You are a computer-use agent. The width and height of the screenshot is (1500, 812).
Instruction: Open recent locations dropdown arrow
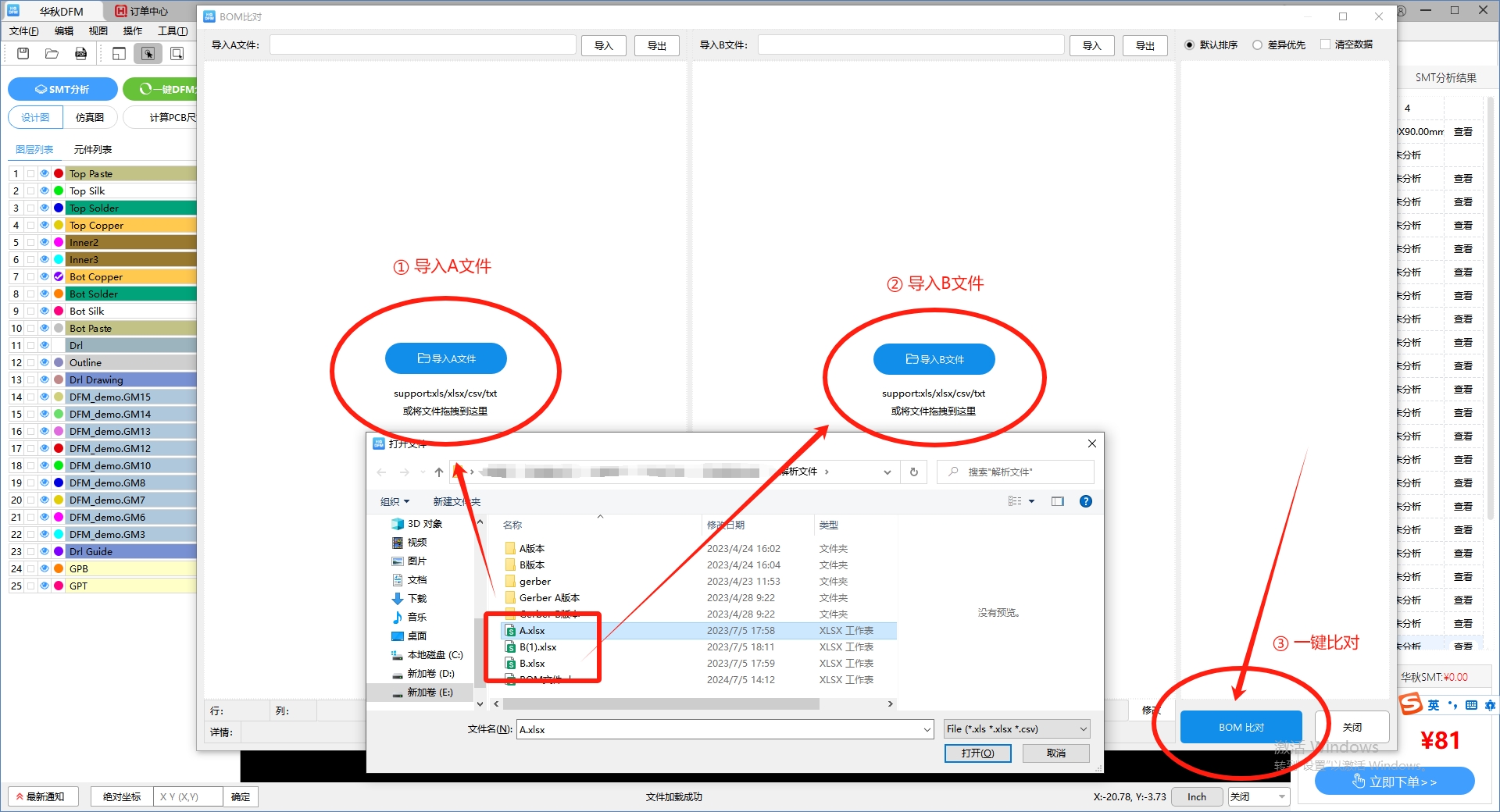(423, 472)
